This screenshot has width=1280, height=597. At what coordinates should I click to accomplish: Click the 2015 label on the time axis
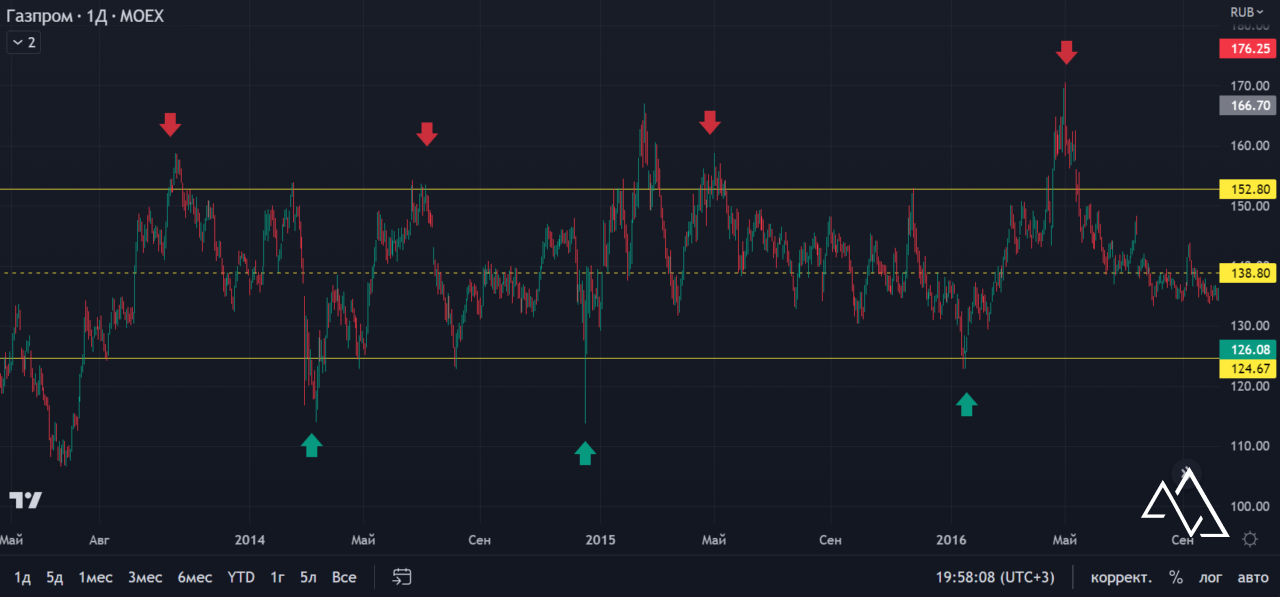pyautogui.click(x=600, y=540)
